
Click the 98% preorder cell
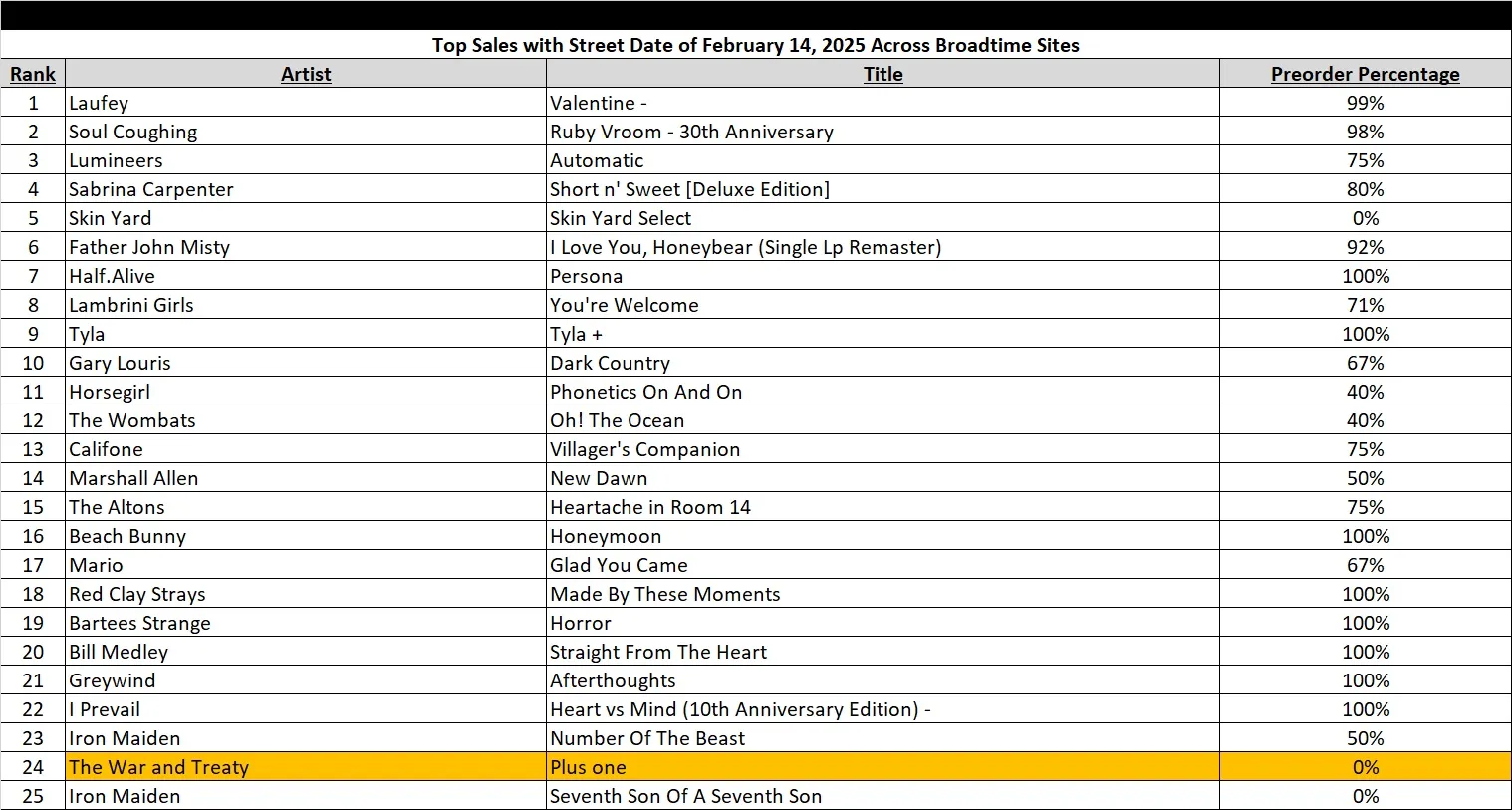click(x=1365, y=132)
